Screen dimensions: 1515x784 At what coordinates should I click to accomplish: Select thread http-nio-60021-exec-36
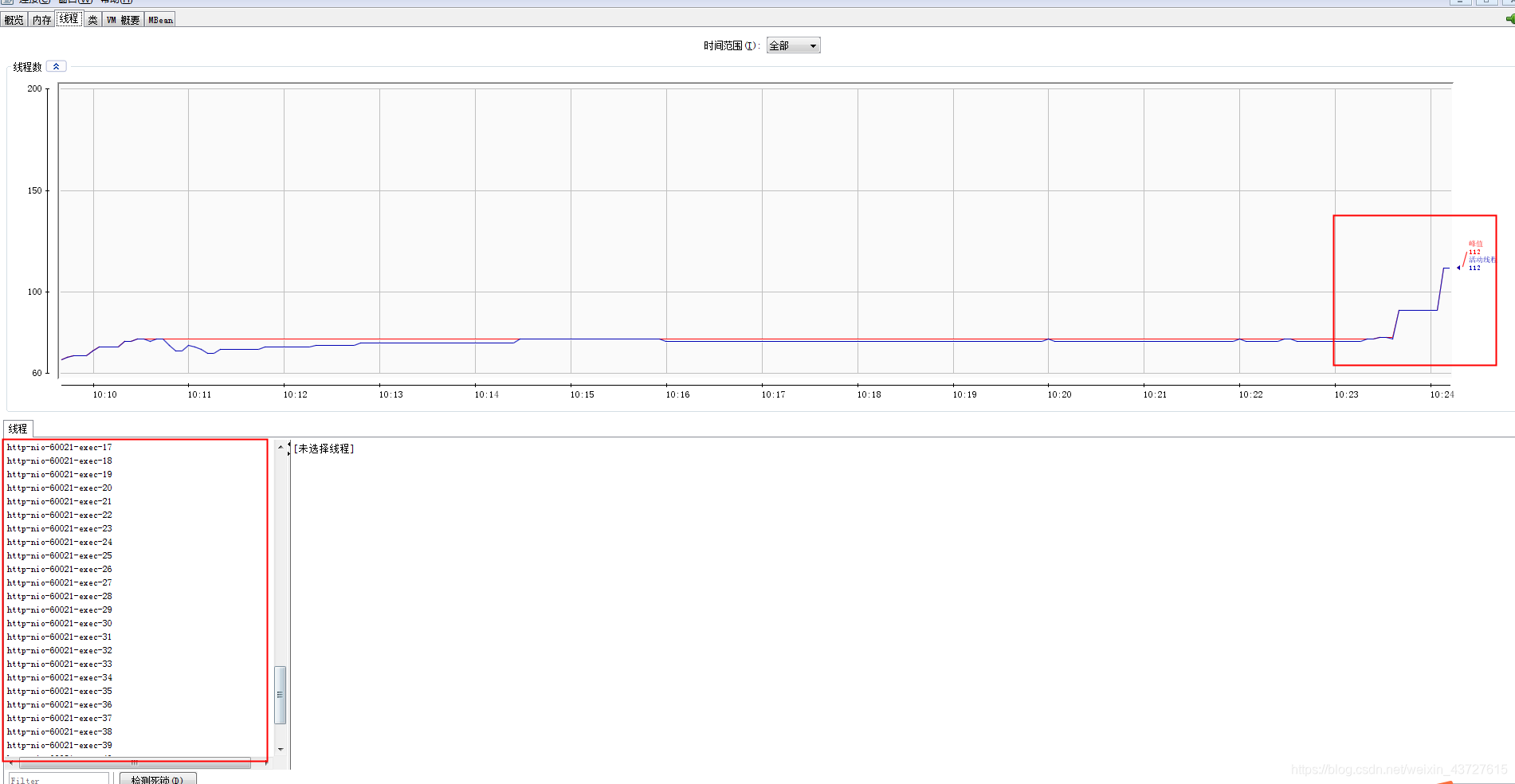(x=60, y=704)
